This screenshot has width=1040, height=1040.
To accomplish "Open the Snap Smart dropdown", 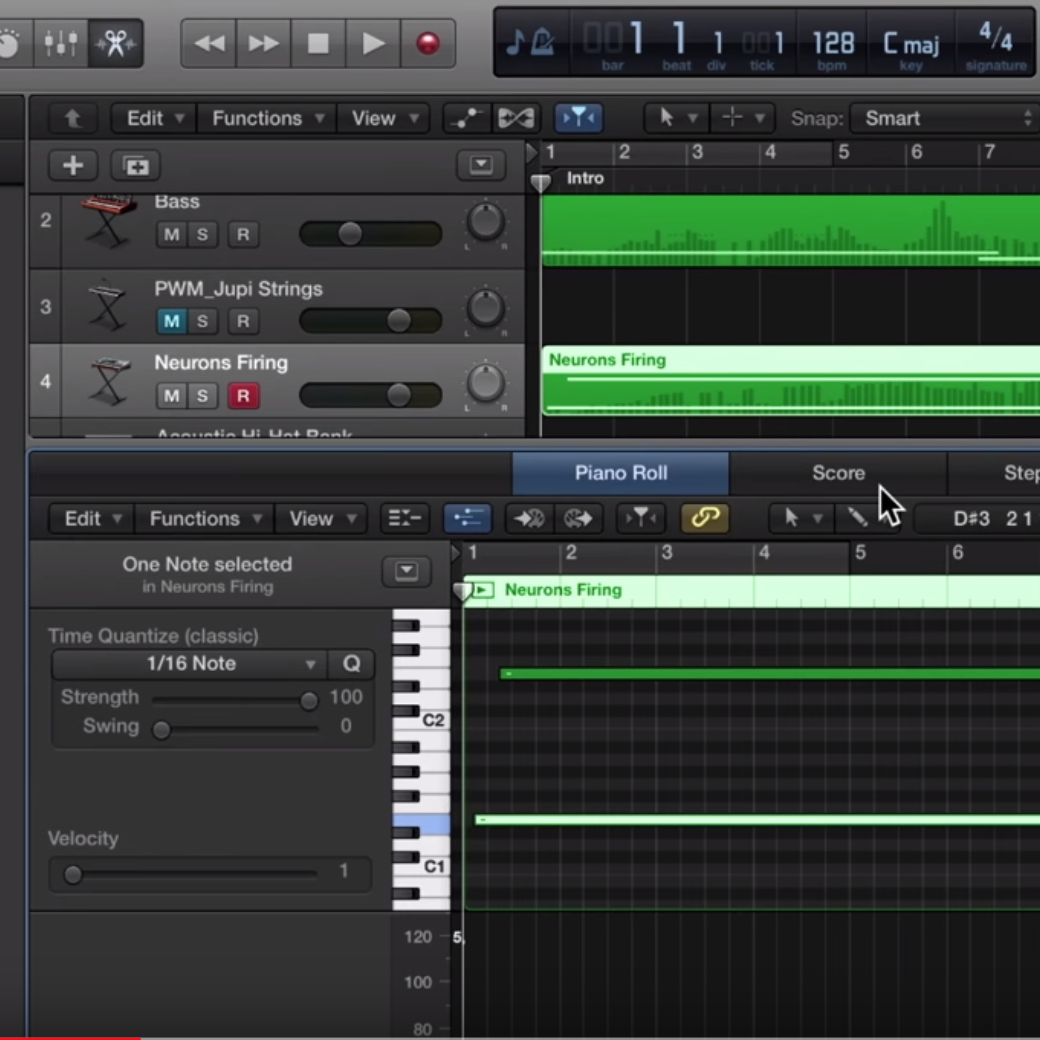I will pos(945,118).
